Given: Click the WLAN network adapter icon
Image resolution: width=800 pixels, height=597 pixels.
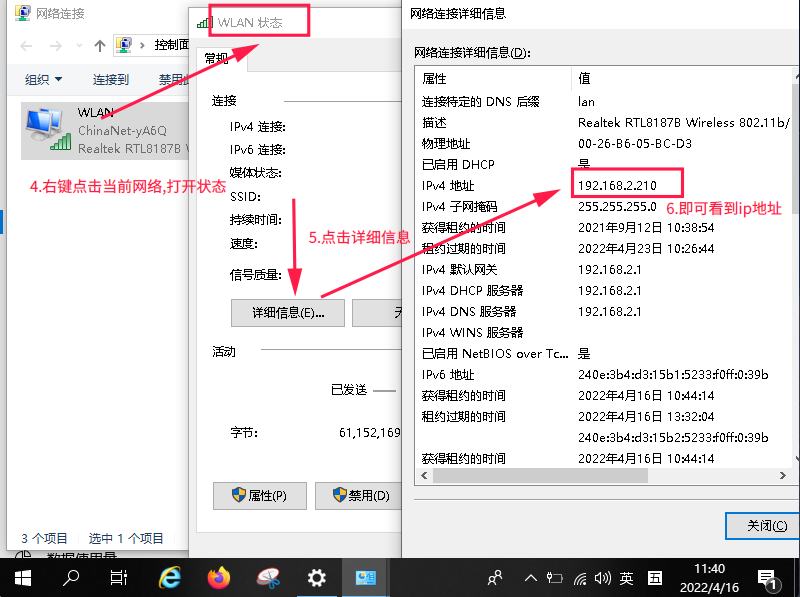Looking at the screenshot, I should click(x=44, y=130).
